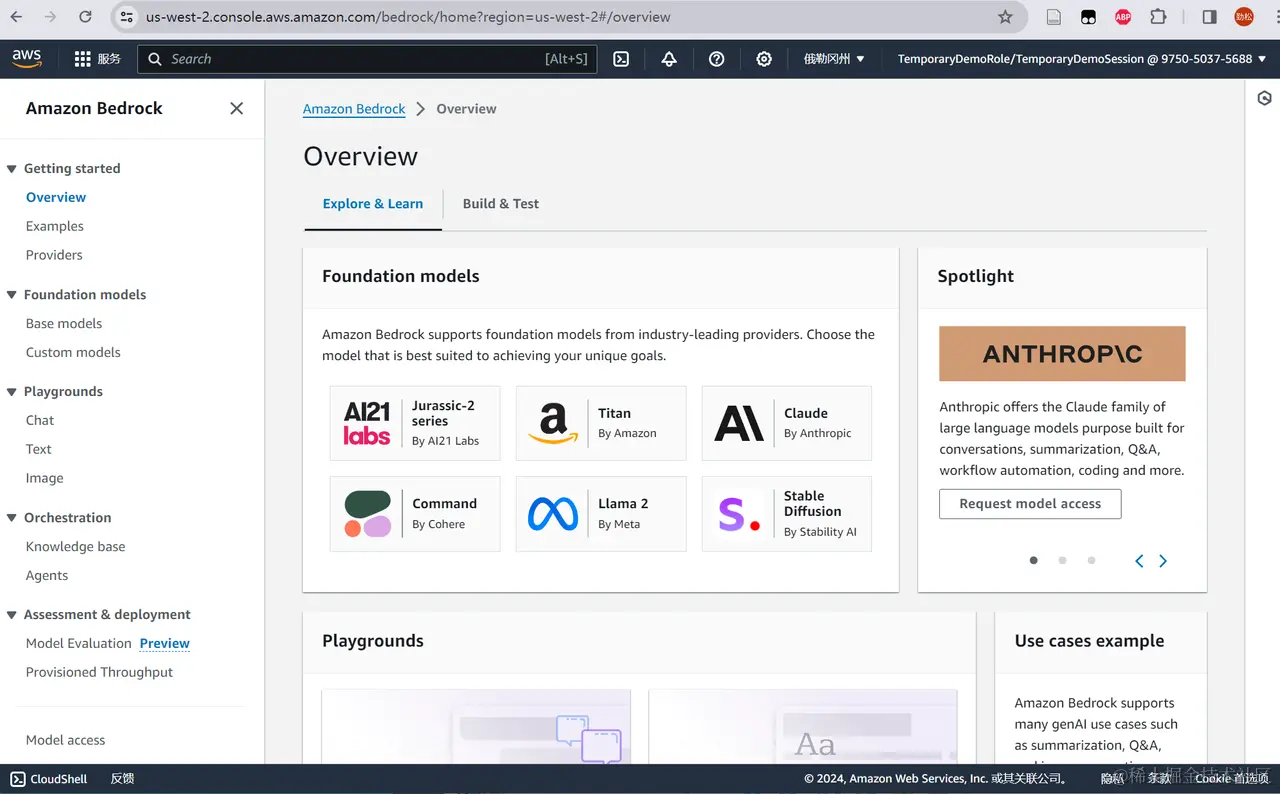Reload the page with the browser refresh button
1280x794 pixels.
coord(85,17)
